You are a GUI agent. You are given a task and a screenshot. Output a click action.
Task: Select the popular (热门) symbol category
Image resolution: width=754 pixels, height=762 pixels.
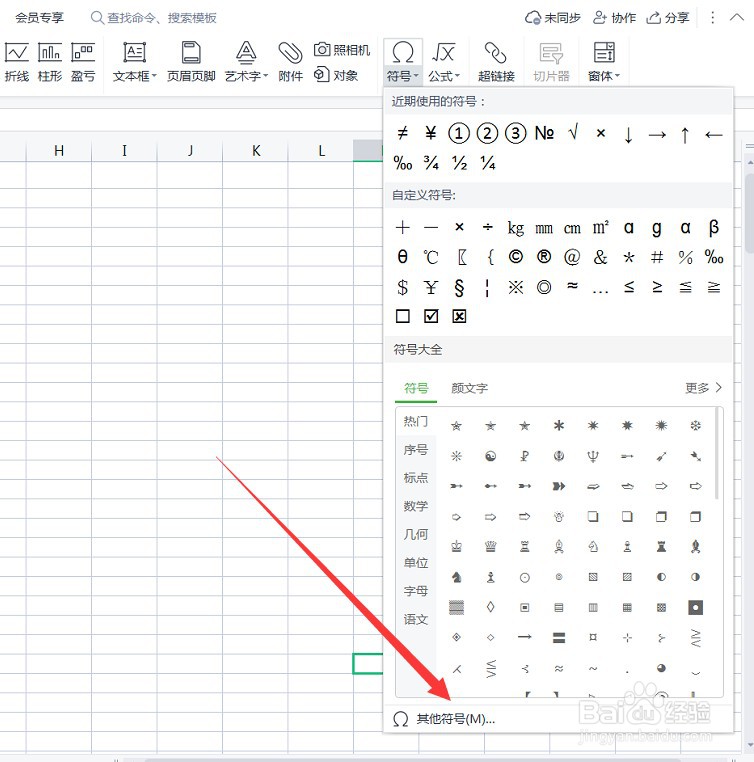(416, 421)
